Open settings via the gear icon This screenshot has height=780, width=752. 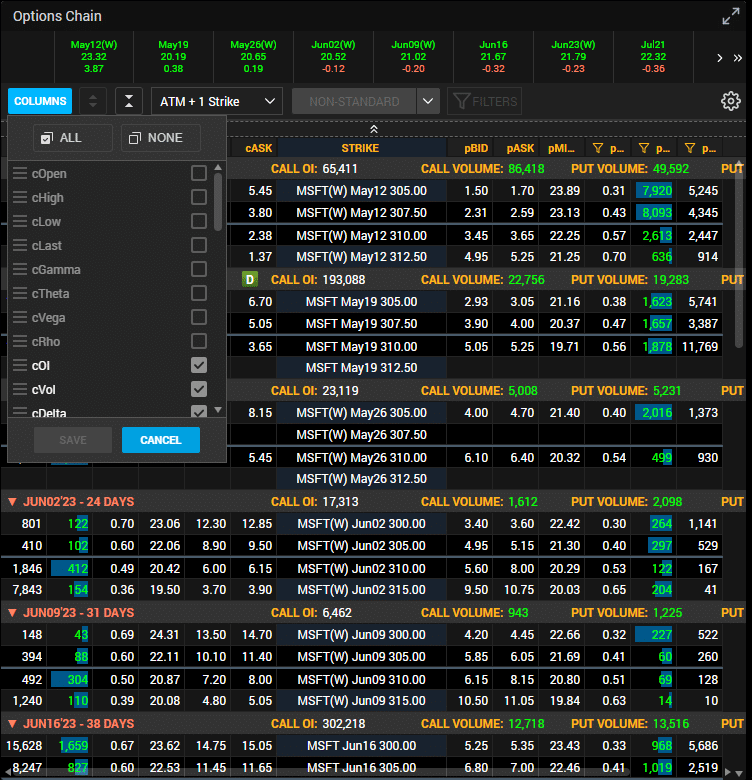click(x=731, y=101)
